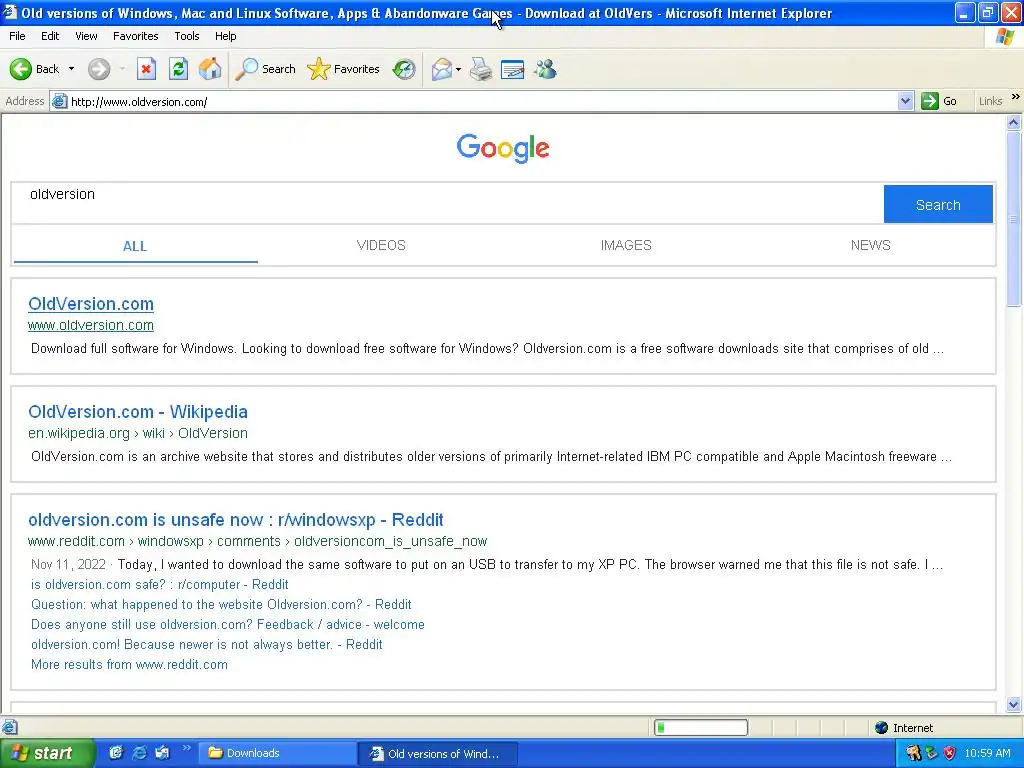Go to the Home page icon

[x=210, y=69]
